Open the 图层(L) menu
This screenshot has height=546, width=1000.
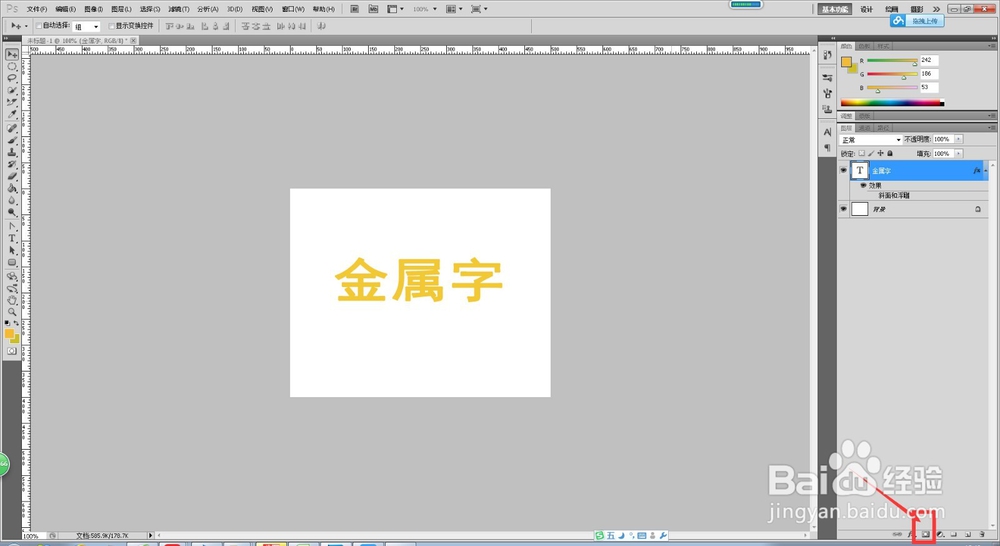pos(121,9)
